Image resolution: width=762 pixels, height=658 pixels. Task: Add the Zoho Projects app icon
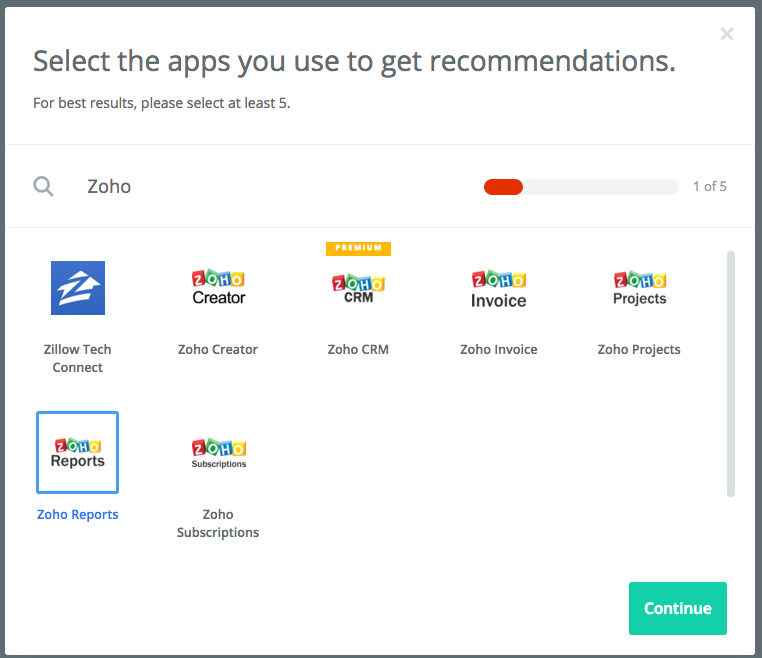(x=639, y=288)
